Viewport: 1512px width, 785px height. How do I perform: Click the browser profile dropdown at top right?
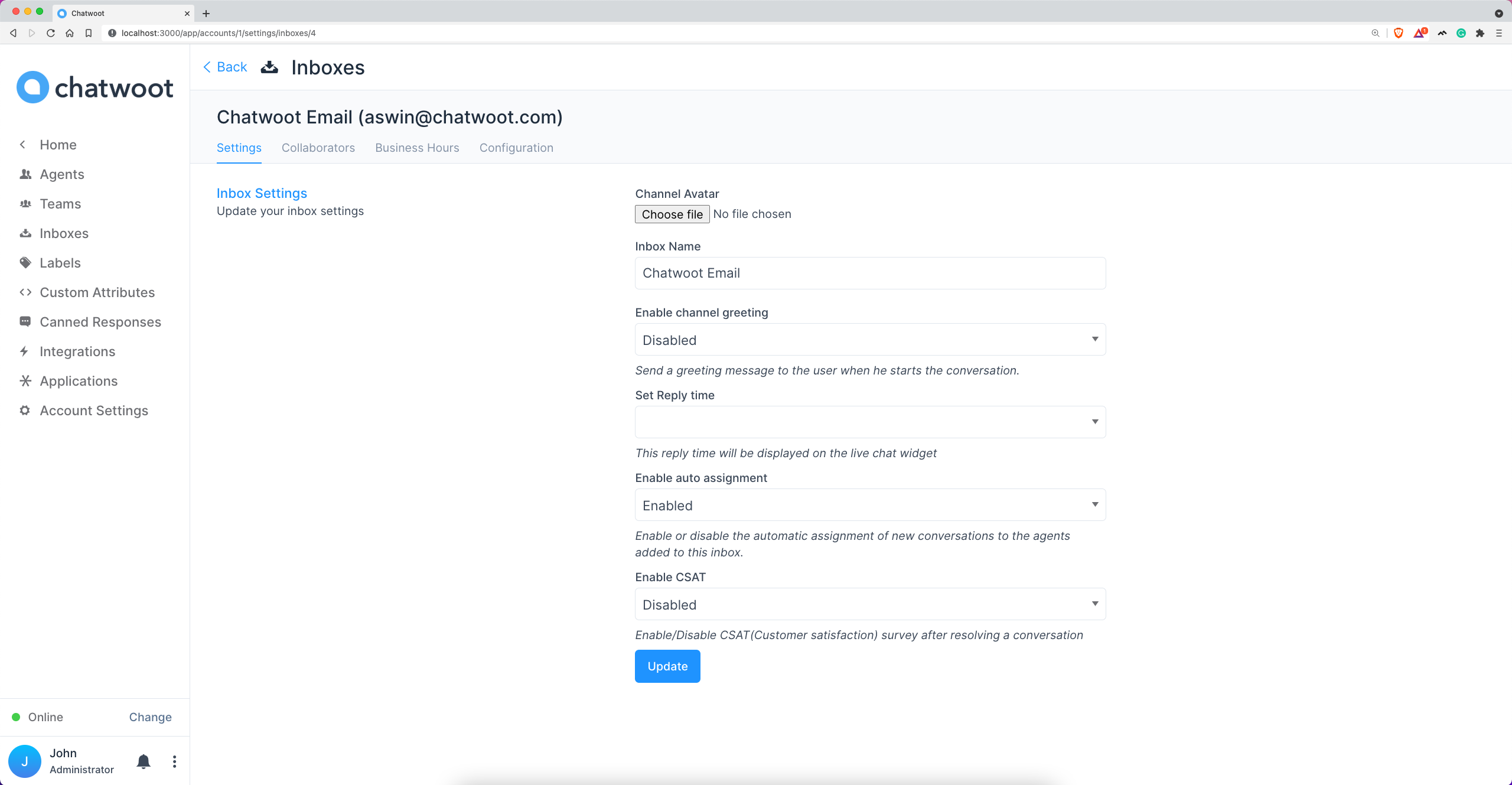[x=1499, y=13]
